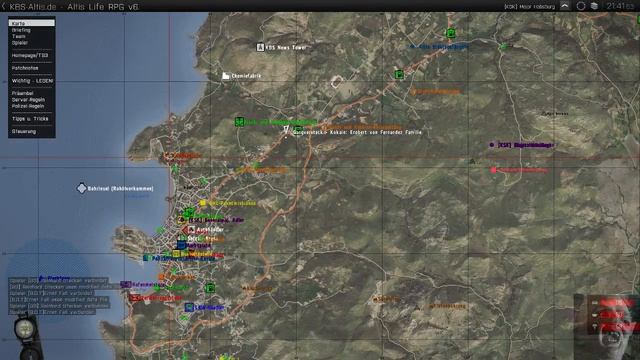The height and width of the screenshot is (360, 640).
Task: Click the back arrow beside KBS-Altis.de title
Action: pos(4,6)
